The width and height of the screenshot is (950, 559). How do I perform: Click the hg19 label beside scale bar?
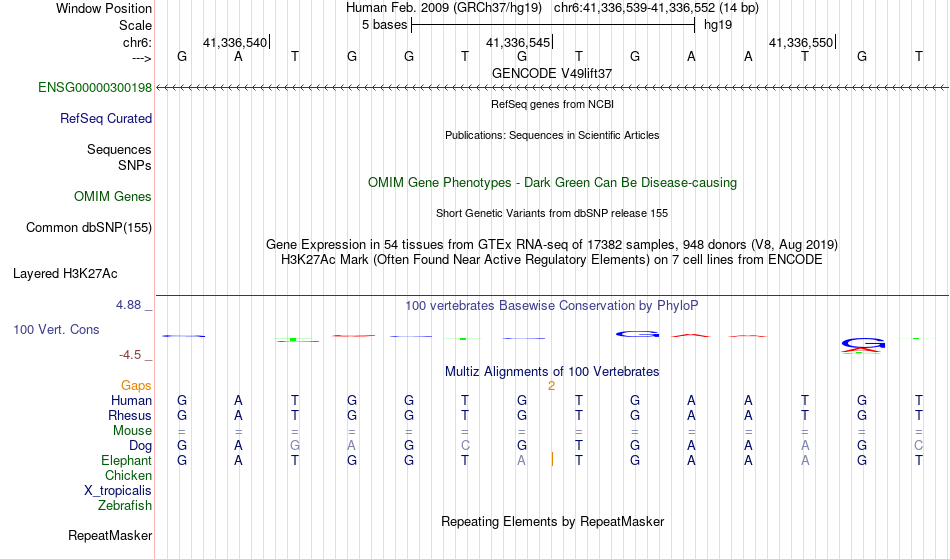718,25
